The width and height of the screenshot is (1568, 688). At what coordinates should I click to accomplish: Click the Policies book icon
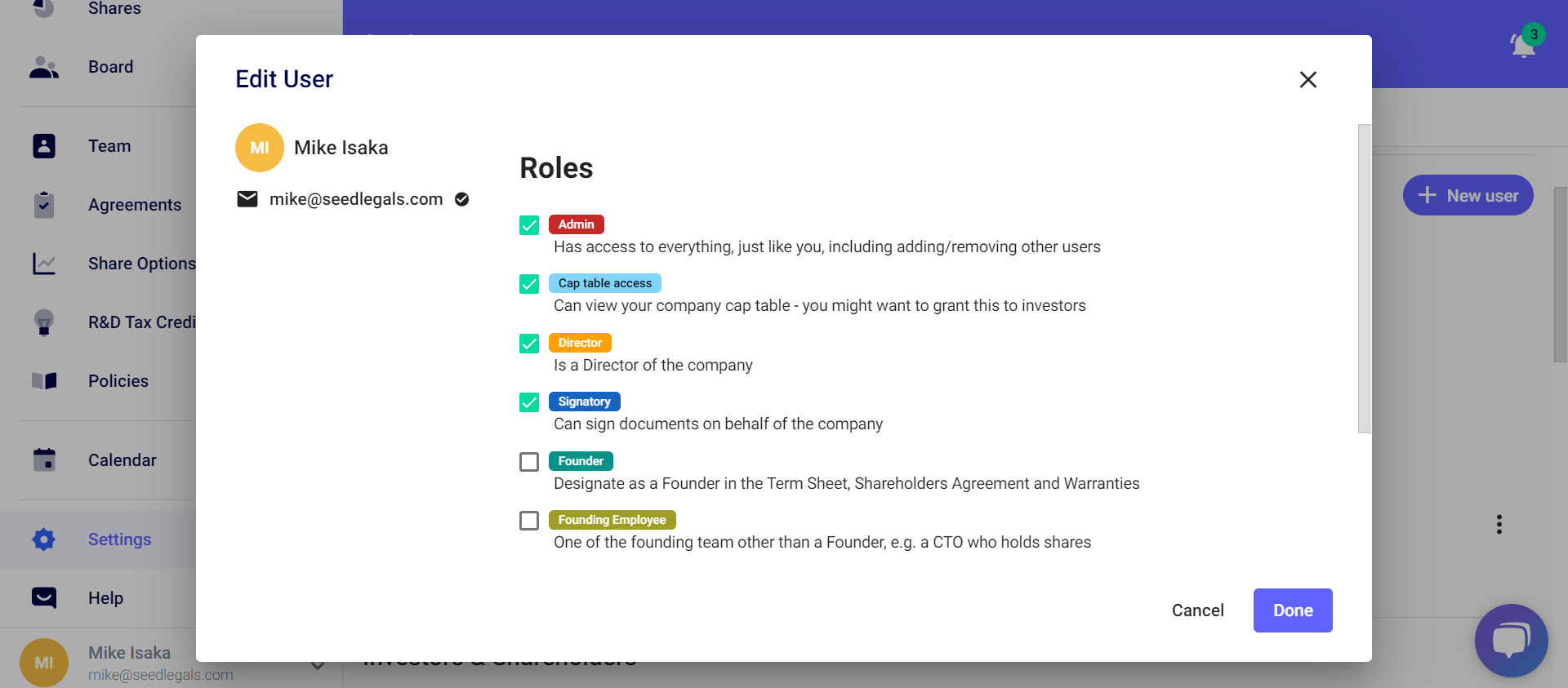click(x=44, y=381)
